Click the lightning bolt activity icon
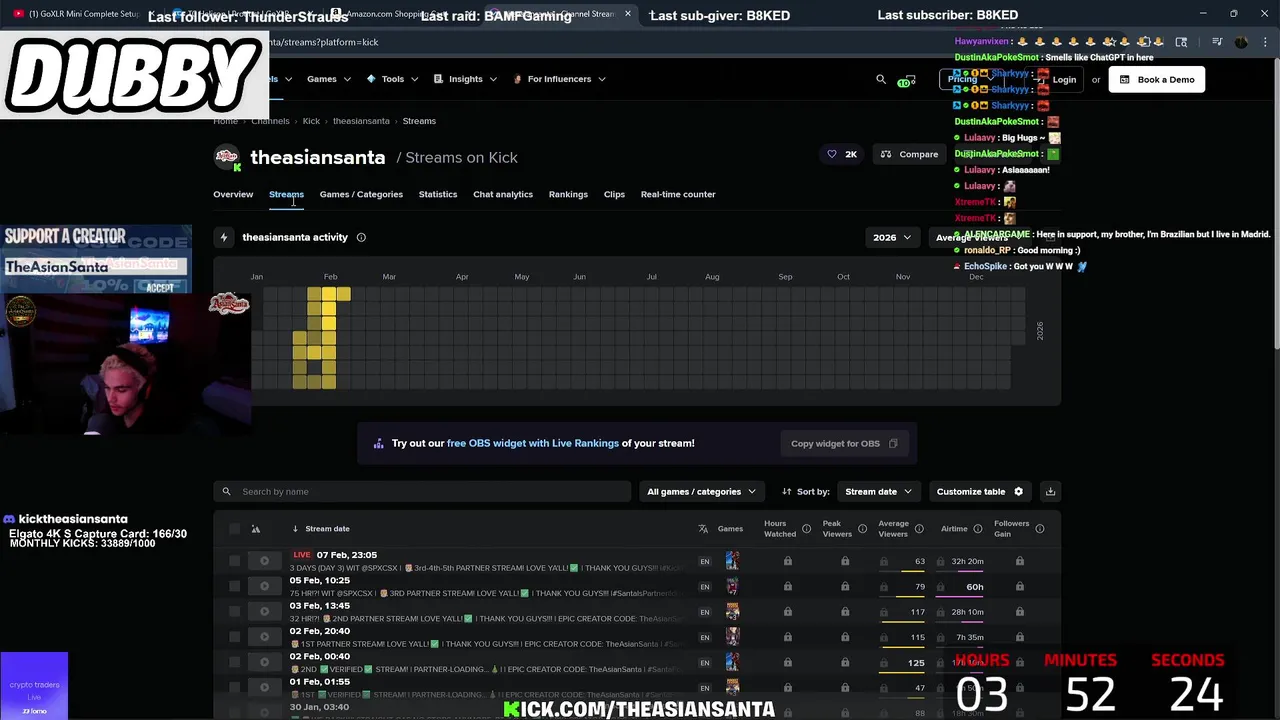This screenshot has height=720, width=1280. (224, 237)
